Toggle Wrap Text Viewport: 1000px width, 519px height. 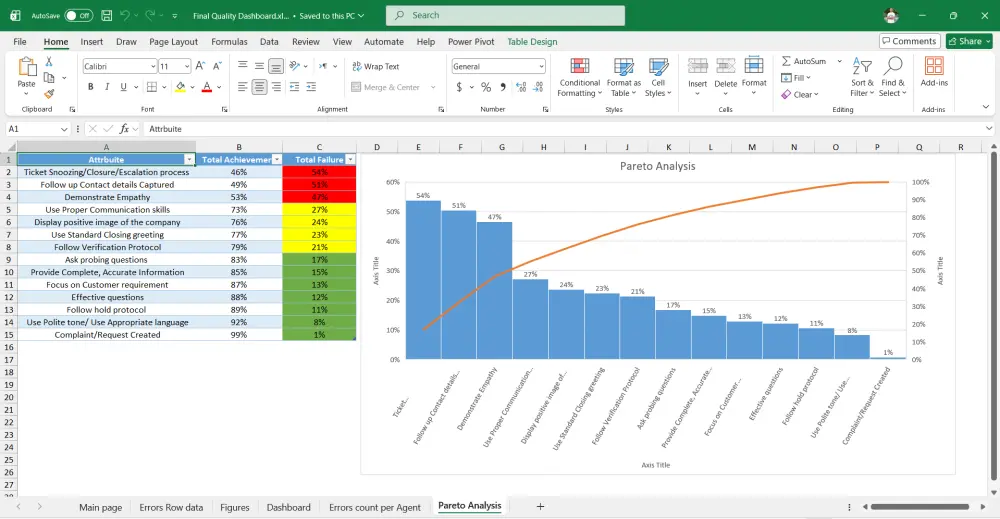(x=375, y=66)
